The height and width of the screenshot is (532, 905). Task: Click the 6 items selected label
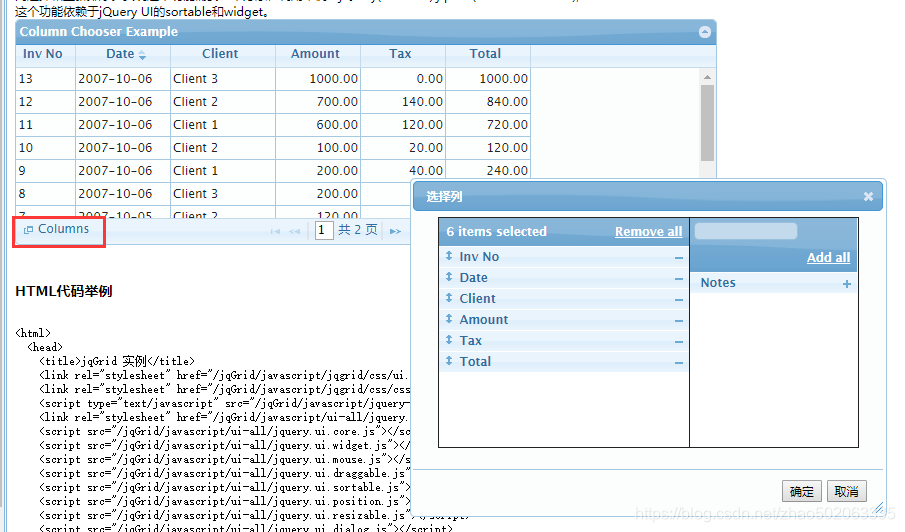pyautogui.click(x=496, y=231)
